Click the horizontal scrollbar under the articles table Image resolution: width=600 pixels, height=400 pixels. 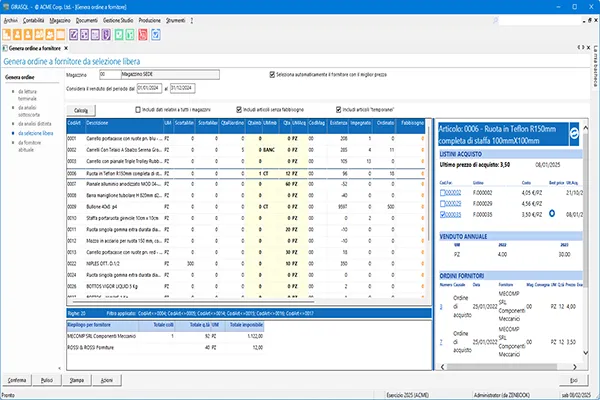coord(194,301)
